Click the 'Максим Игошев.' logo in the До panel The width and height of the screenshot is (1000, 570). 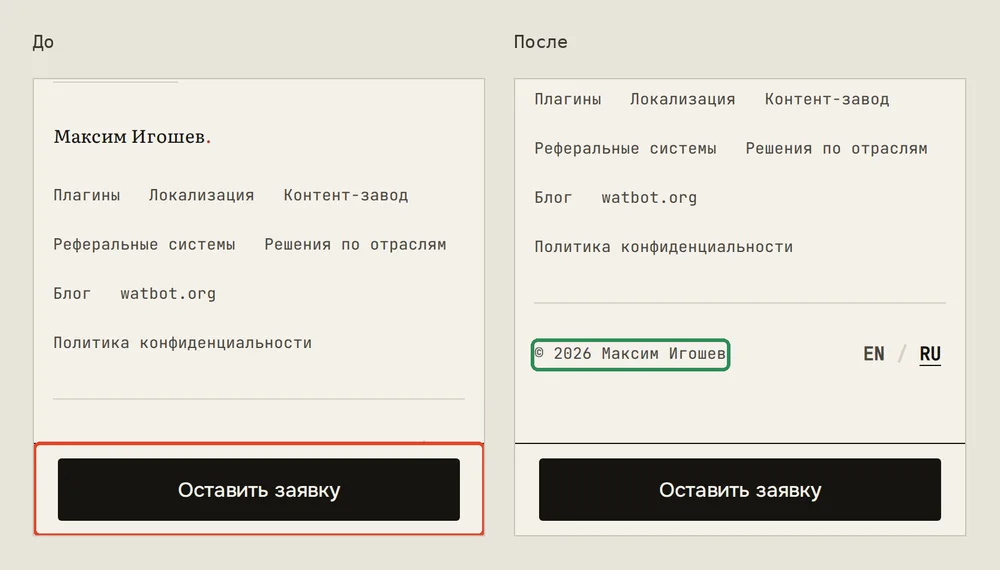point(132,136)
